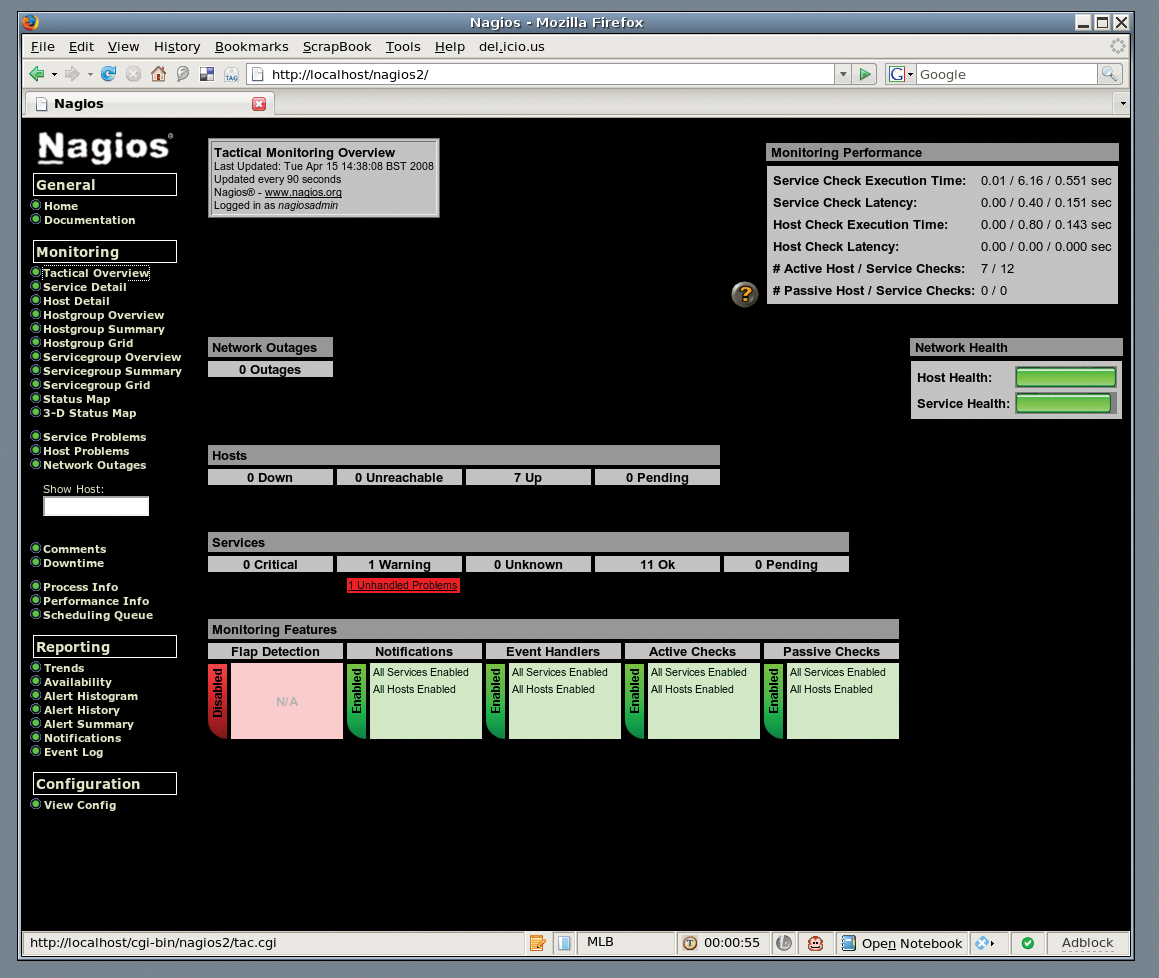Open Service Detail in the sidebar
Screen dimensions: 1159x978
point(84,287)
